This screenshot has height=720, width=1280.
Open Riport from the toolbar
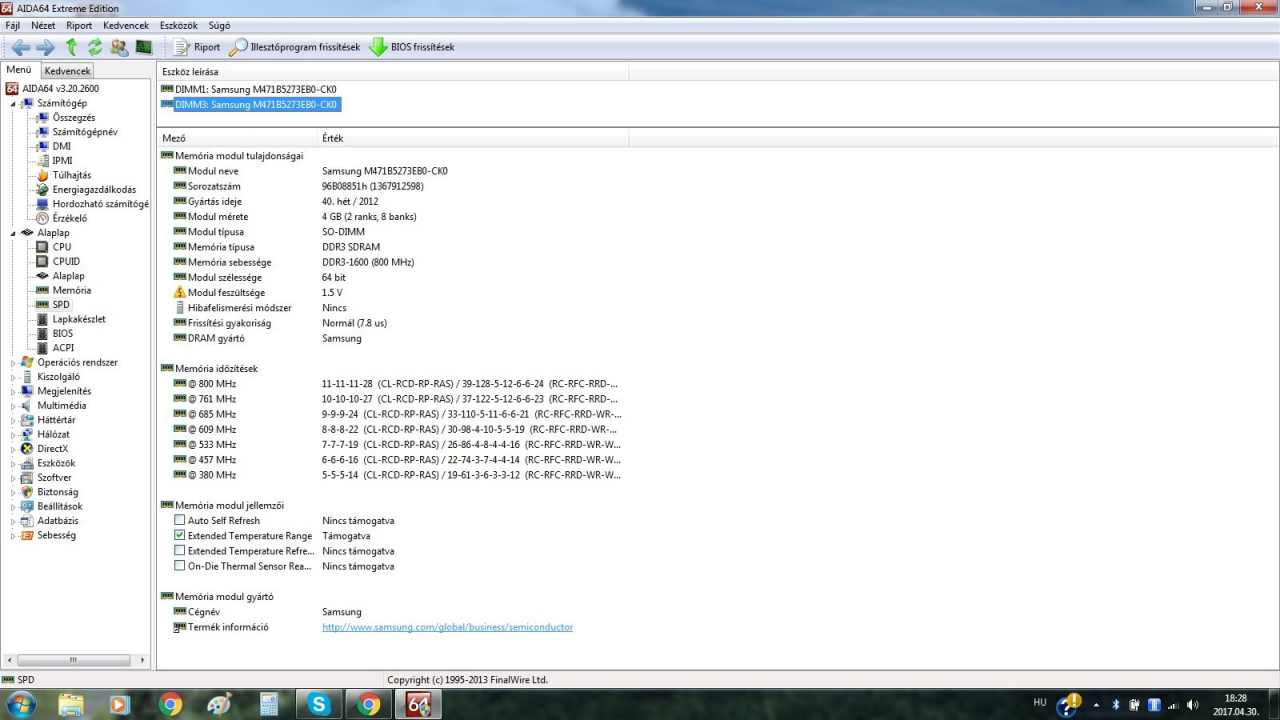coord(196,47)
